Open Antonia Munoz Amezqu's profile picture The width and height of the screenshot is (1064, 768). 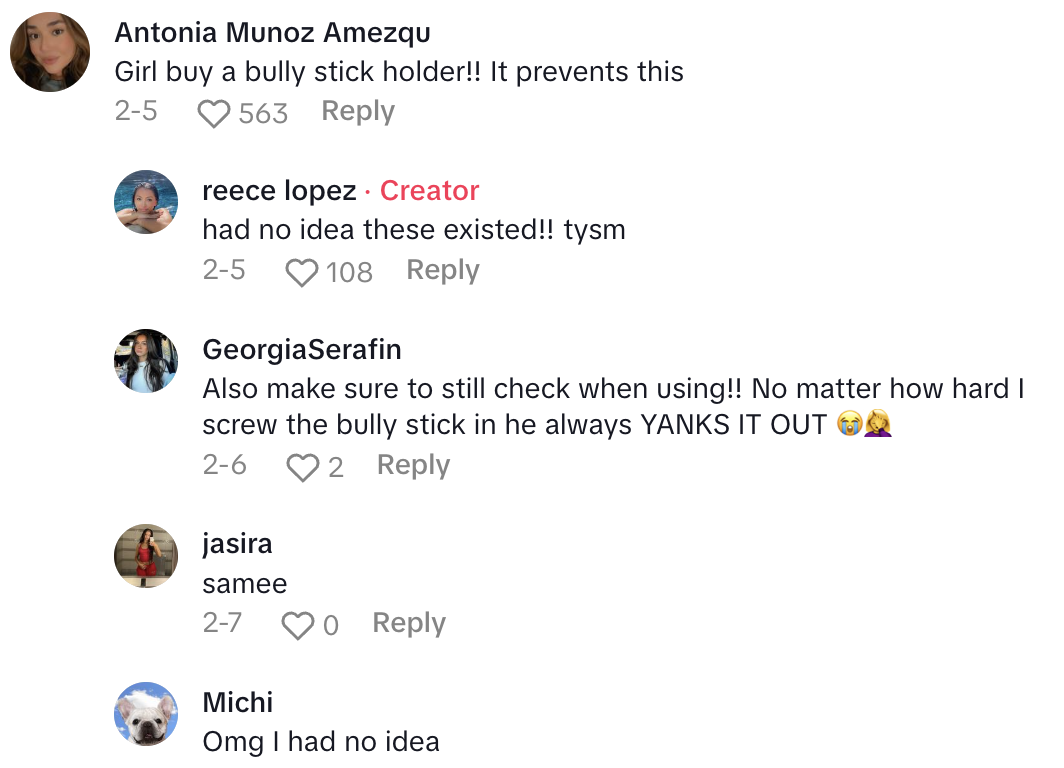pyautogui.click(x=49, y=50)
